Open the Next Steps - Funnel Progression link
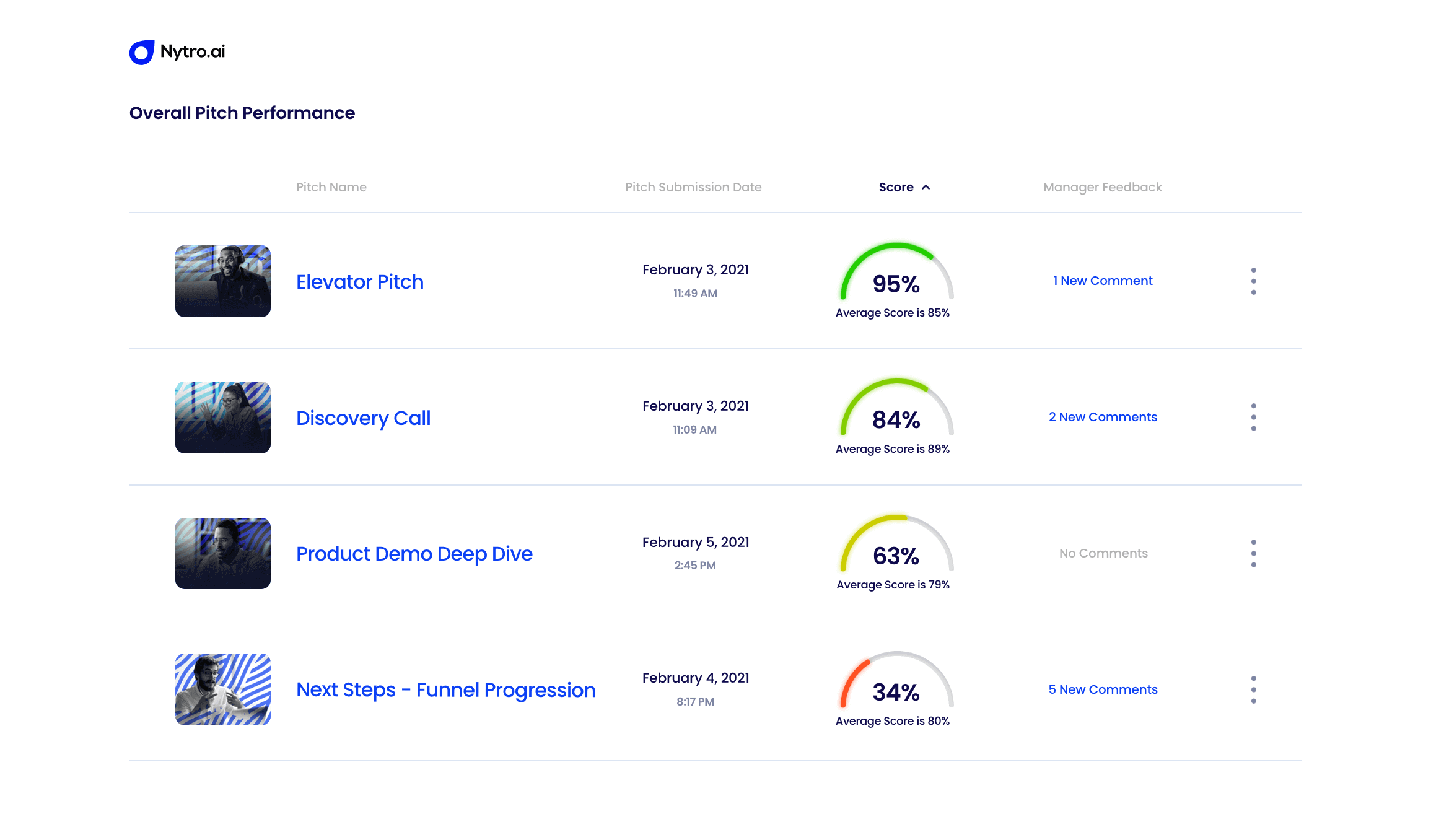 (x=445, y=690)
